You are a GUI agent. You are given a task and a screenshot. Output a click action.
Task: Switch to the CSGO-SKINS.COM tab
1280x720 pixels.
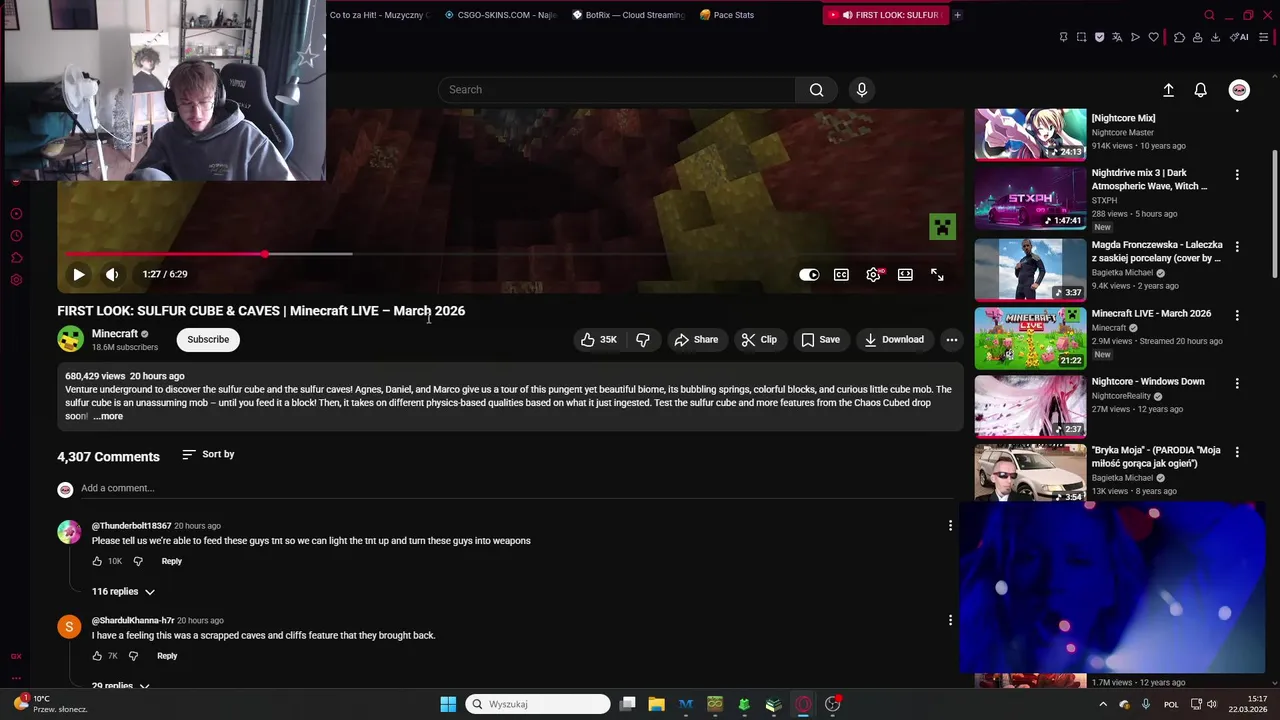500,15
